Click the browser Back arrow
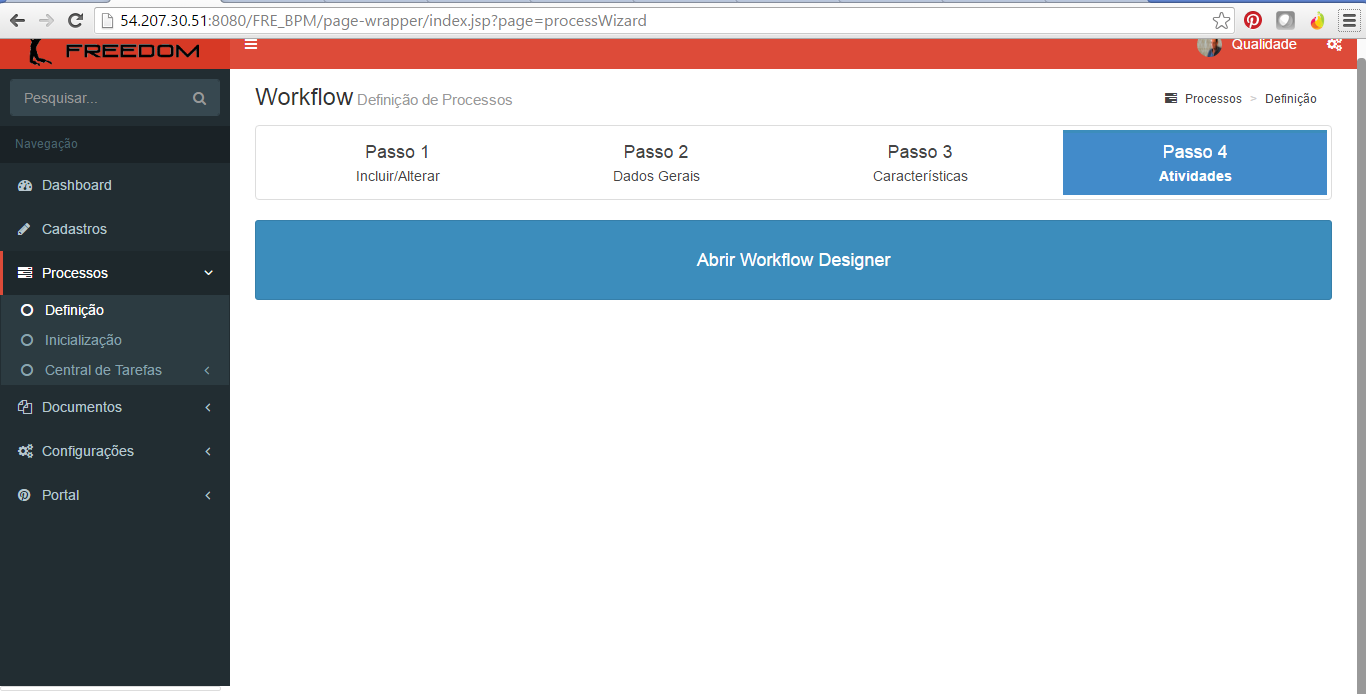Screen dimensions: 1366x694 pyautogui.click(x=18, y=20)
